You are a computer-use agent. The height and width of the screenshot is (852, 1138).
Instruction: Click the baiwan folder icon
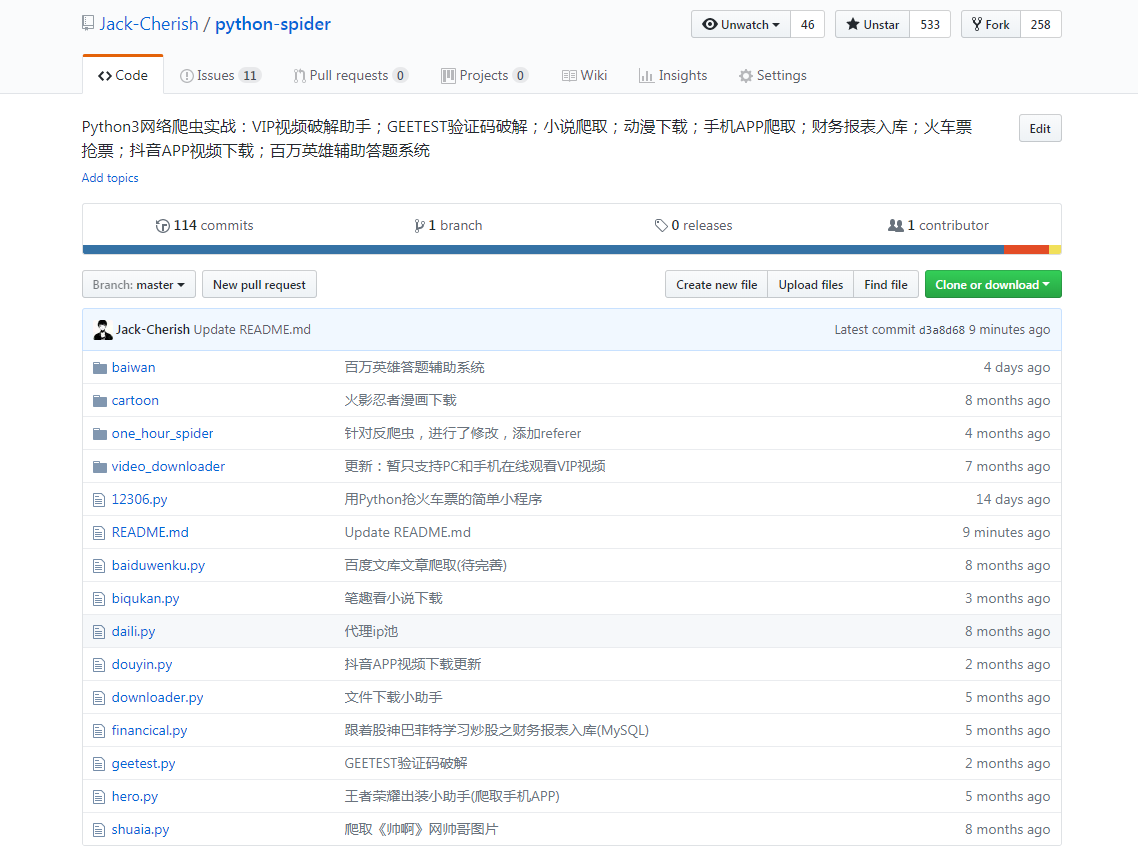[100, 368]
